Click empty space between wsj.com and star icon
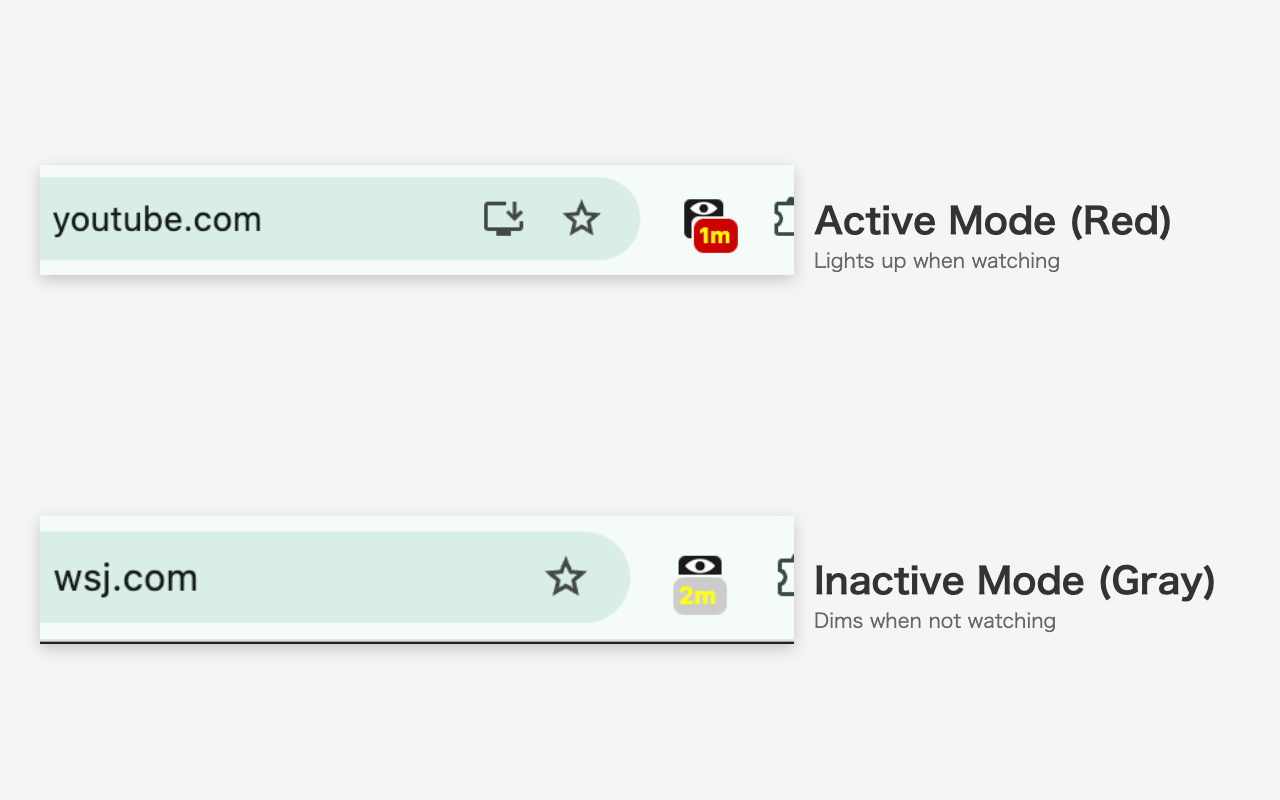This screenshot has height=800, width=1280. pyautogui.click(x=370, y=578)
